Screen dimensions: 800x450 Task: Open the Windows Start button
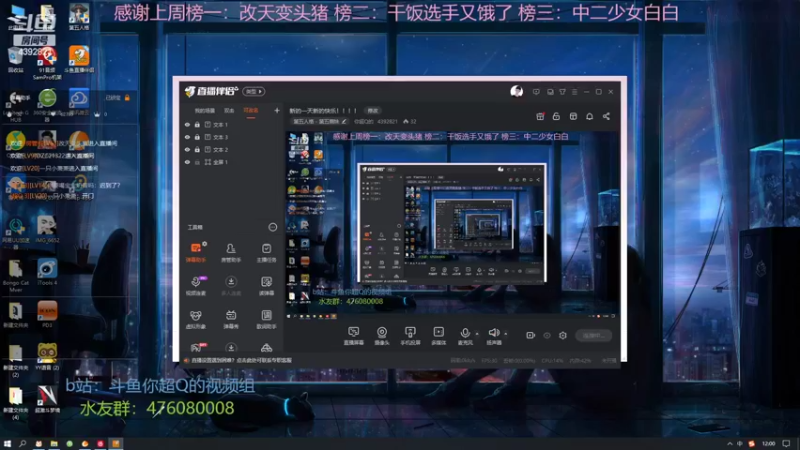(x=7, y=443)
